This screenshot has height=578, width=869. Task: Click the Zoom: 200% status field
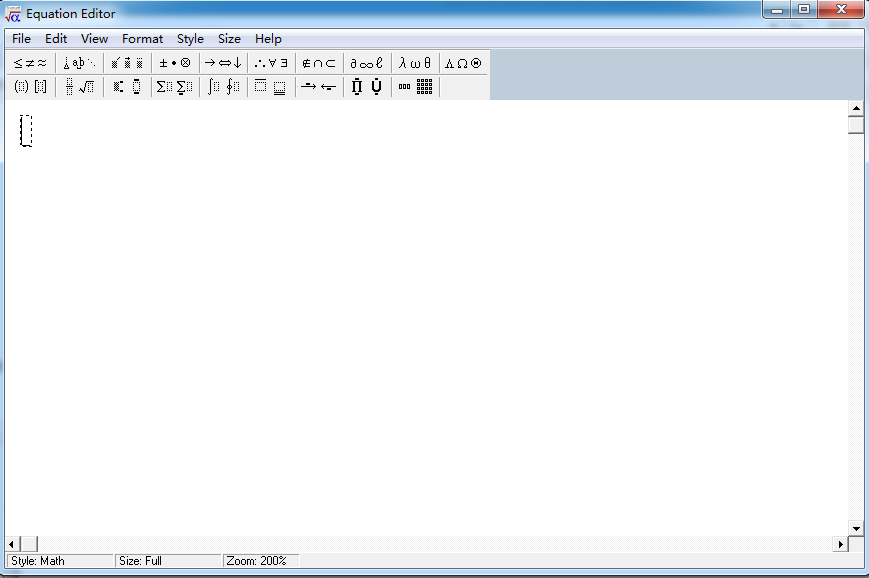(258, 561)
